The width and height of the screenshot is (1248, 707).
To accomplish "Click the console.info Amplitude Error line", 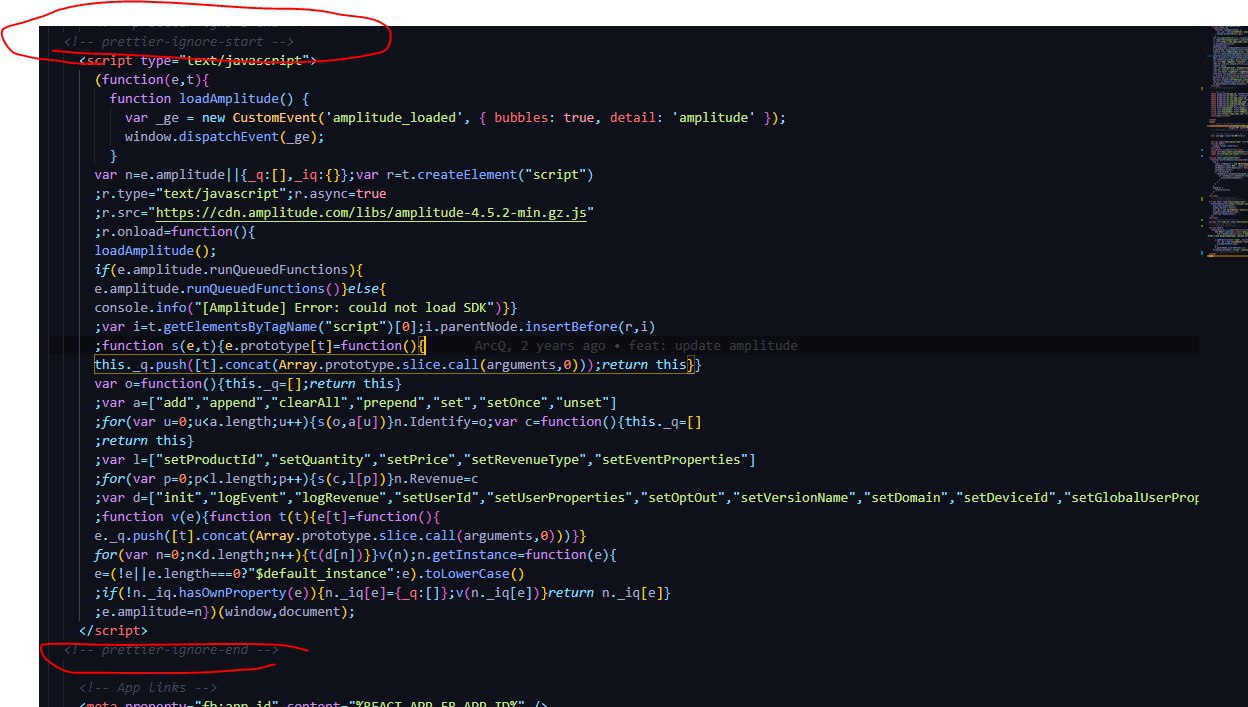I will pos(305,308).
